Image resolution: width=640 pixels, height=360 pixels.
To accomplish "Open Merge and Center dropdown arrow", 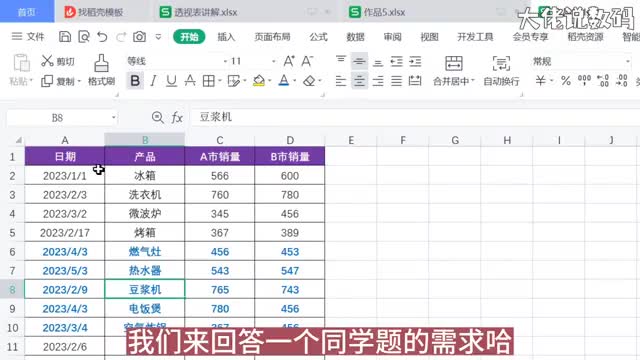I will click(473, 81).
